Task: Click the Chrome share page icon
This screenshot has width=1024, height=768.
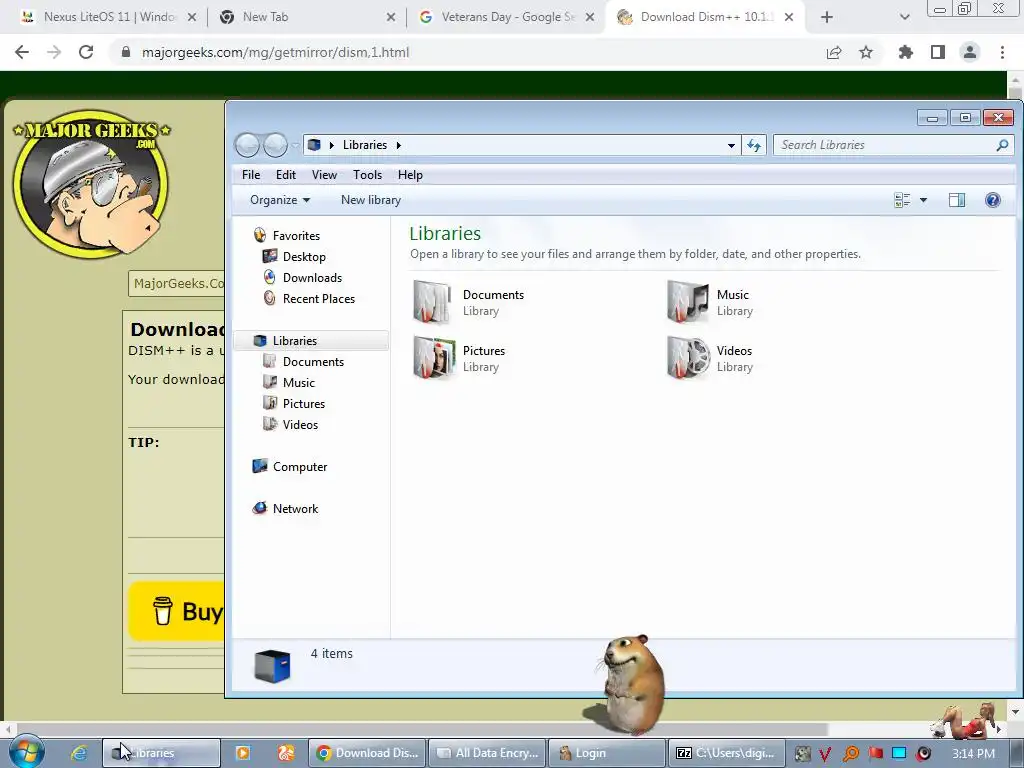Action: pyautogui.click(x=834, y=52)
